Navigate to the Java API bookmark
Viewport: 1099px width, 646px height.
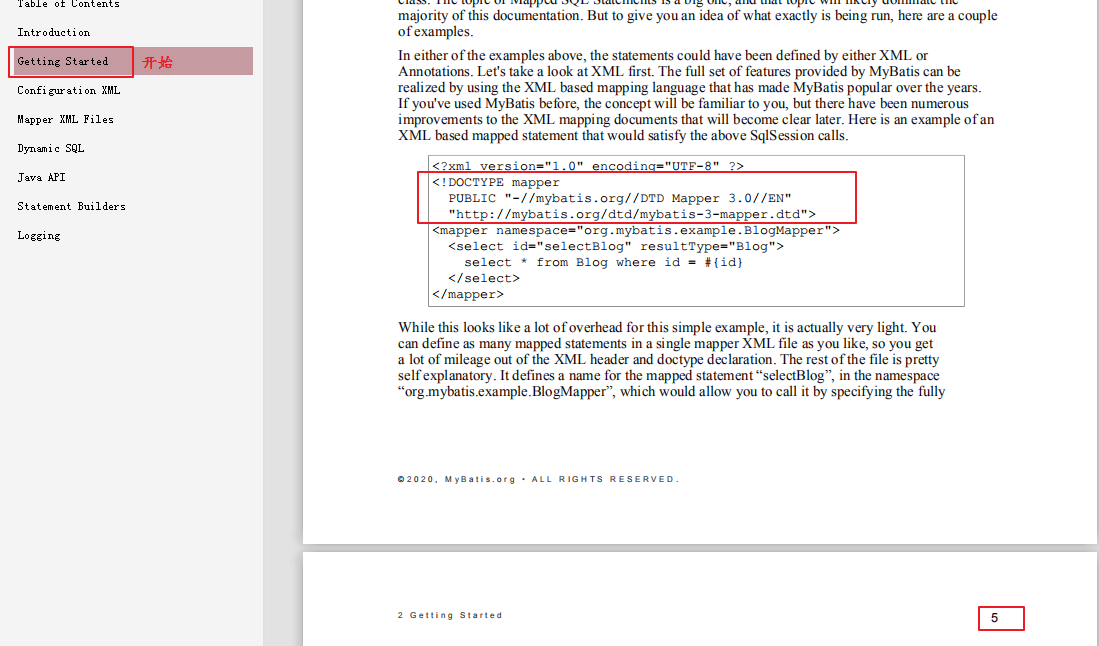coord(41,177)
